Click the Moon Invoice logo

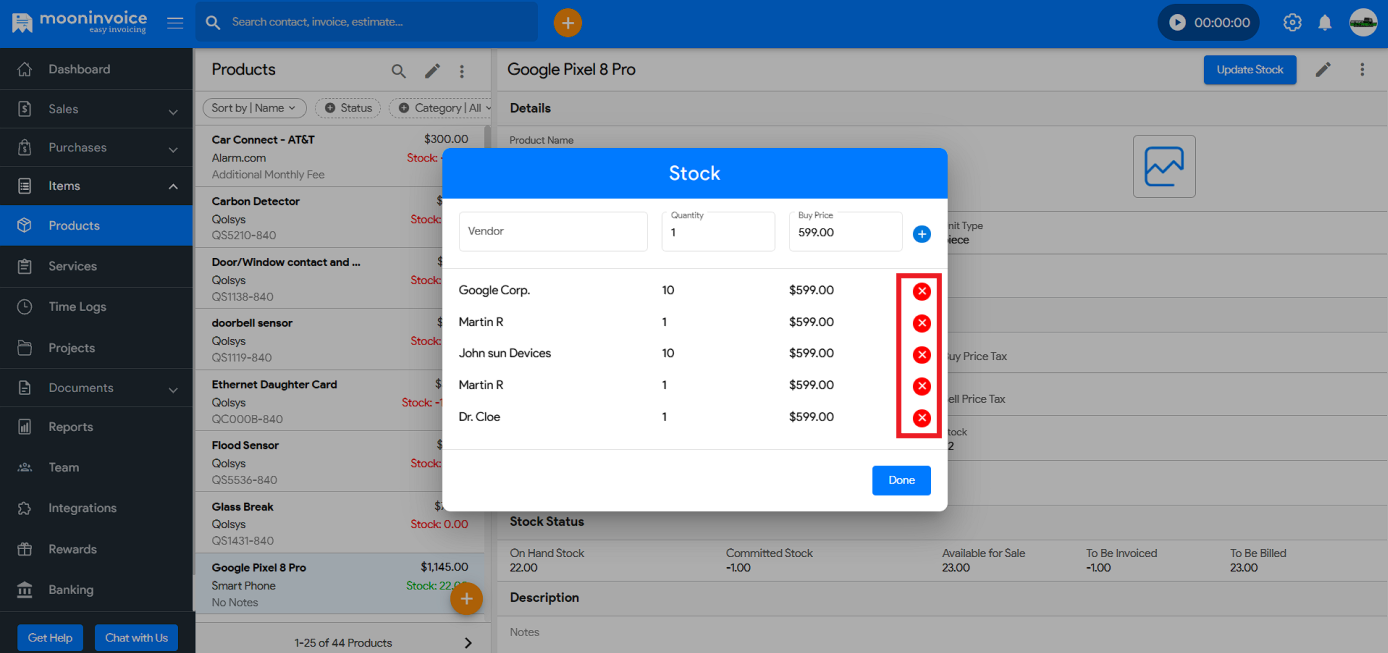click(x=79, y=22)
